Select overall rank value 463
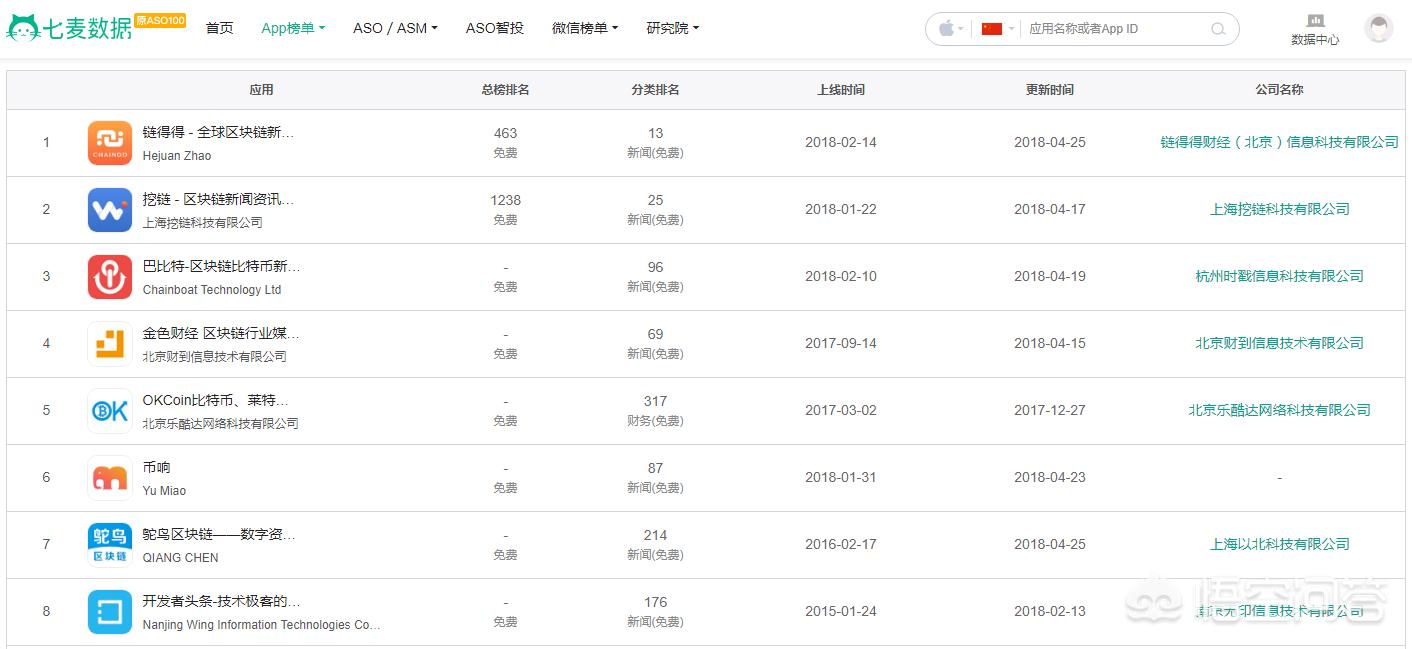 coord(505,133)
